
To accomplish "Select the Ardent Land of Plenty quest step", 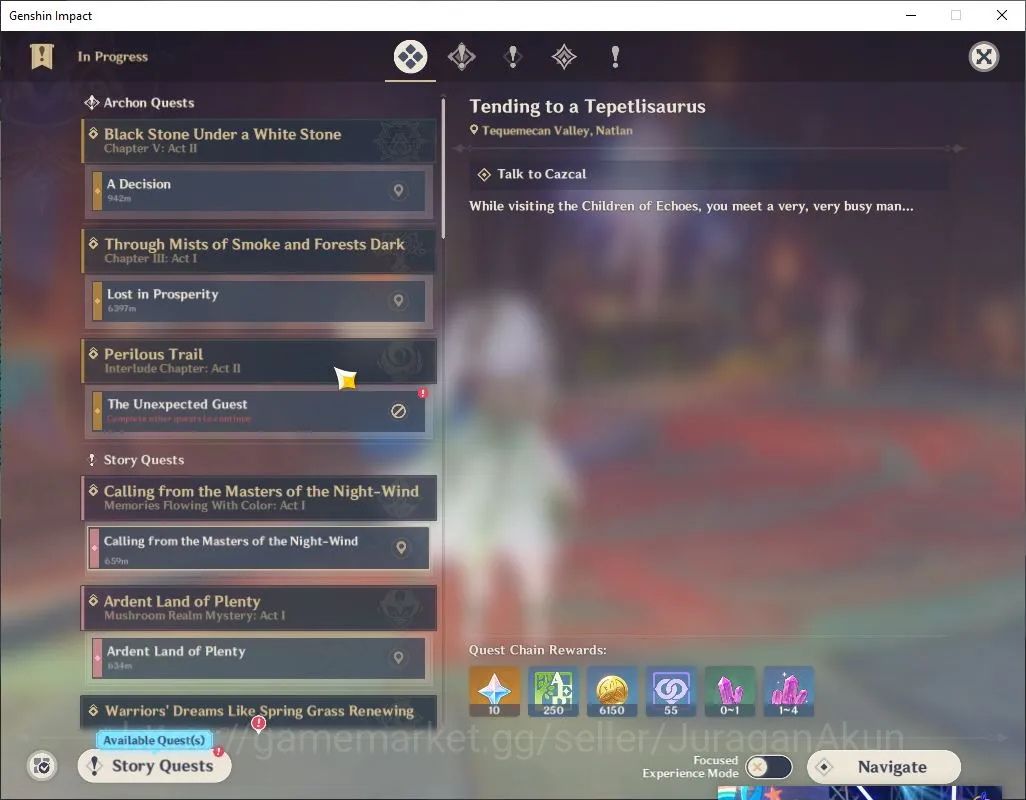I will pyautogui.click(x=259, y=658).
